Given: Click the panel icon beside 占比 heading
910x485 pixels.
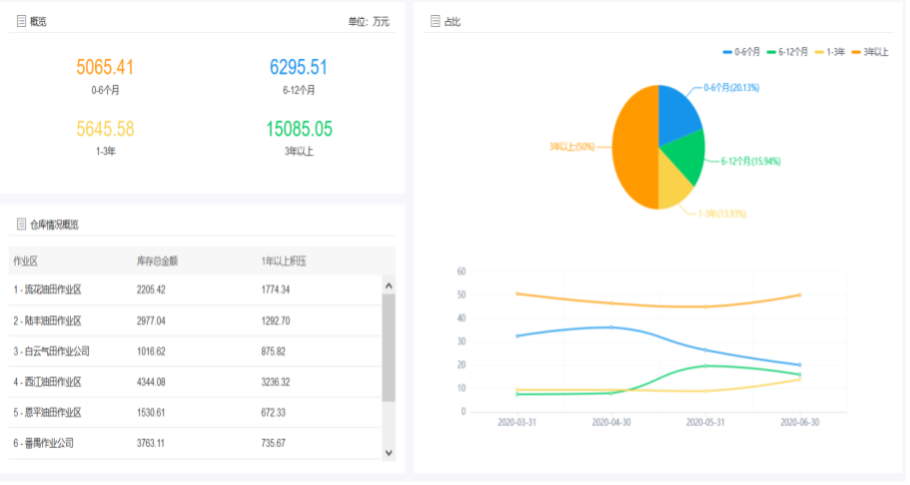Looking at the screenshot, I should 435,20.
